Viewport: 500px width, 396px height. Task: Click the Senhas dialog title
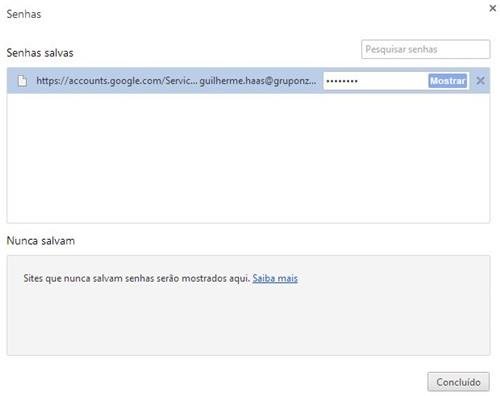click(24, 14)
